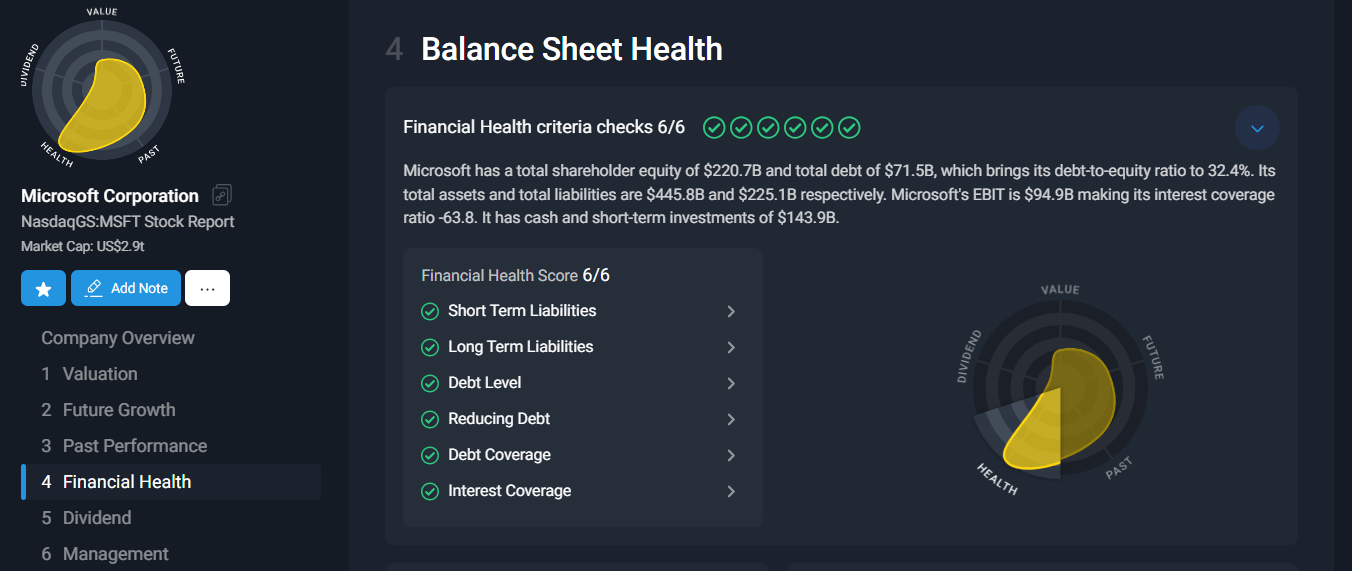
Task: Click the pencil icon in Add Note
Action: click(x=94, y=288)
